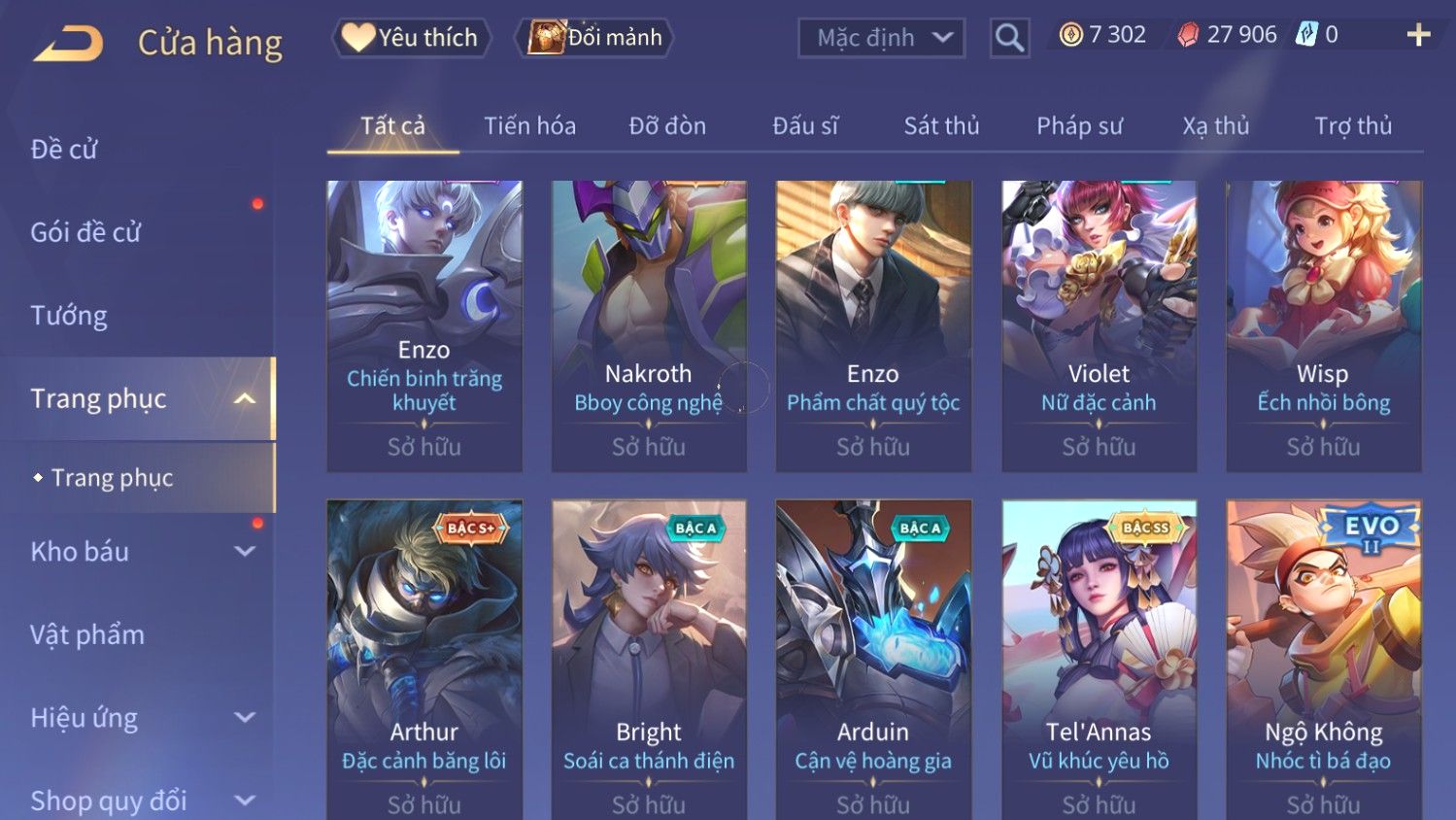This screenshot has width=1456, height=820.
Task: Go back using the return arrow icon
Action: pyautogui.click(x=68, y=43)
